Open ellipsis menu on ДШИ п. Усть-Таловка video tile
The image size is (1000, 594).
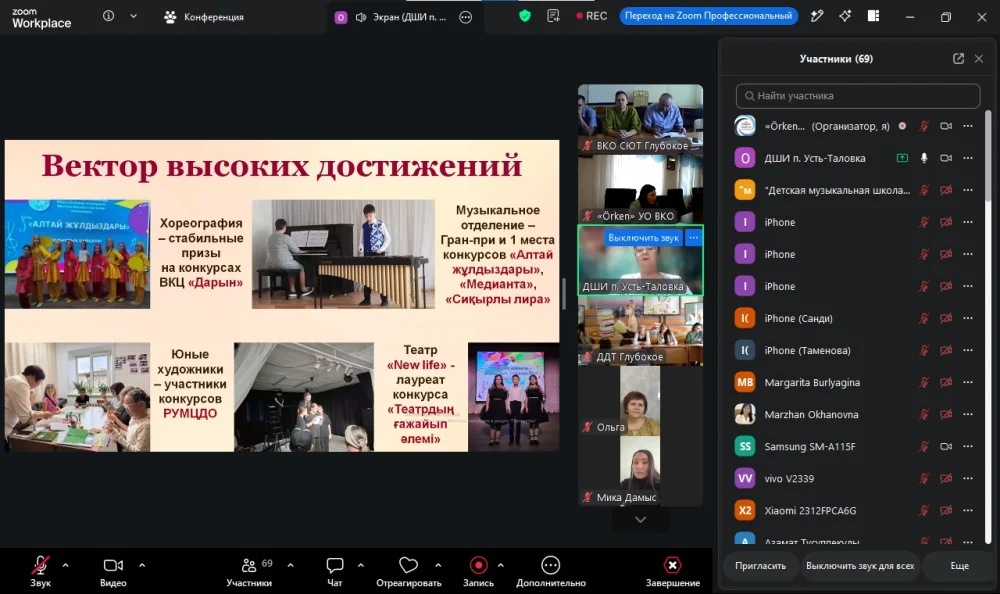click(693, 237)
